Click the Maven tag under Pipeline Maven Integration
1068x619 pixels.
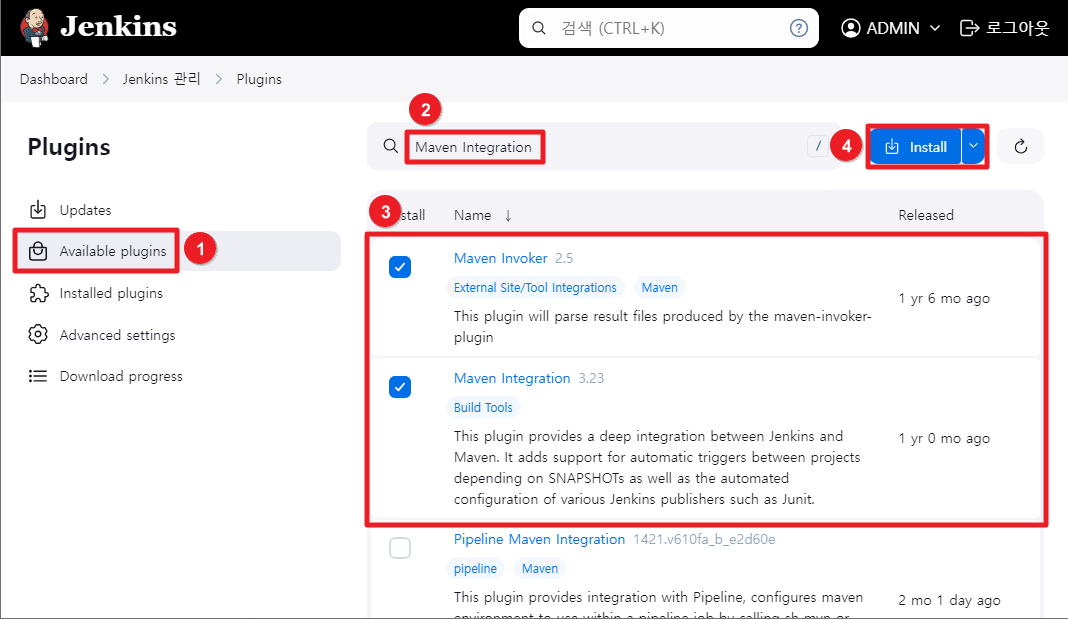[539, 568]
